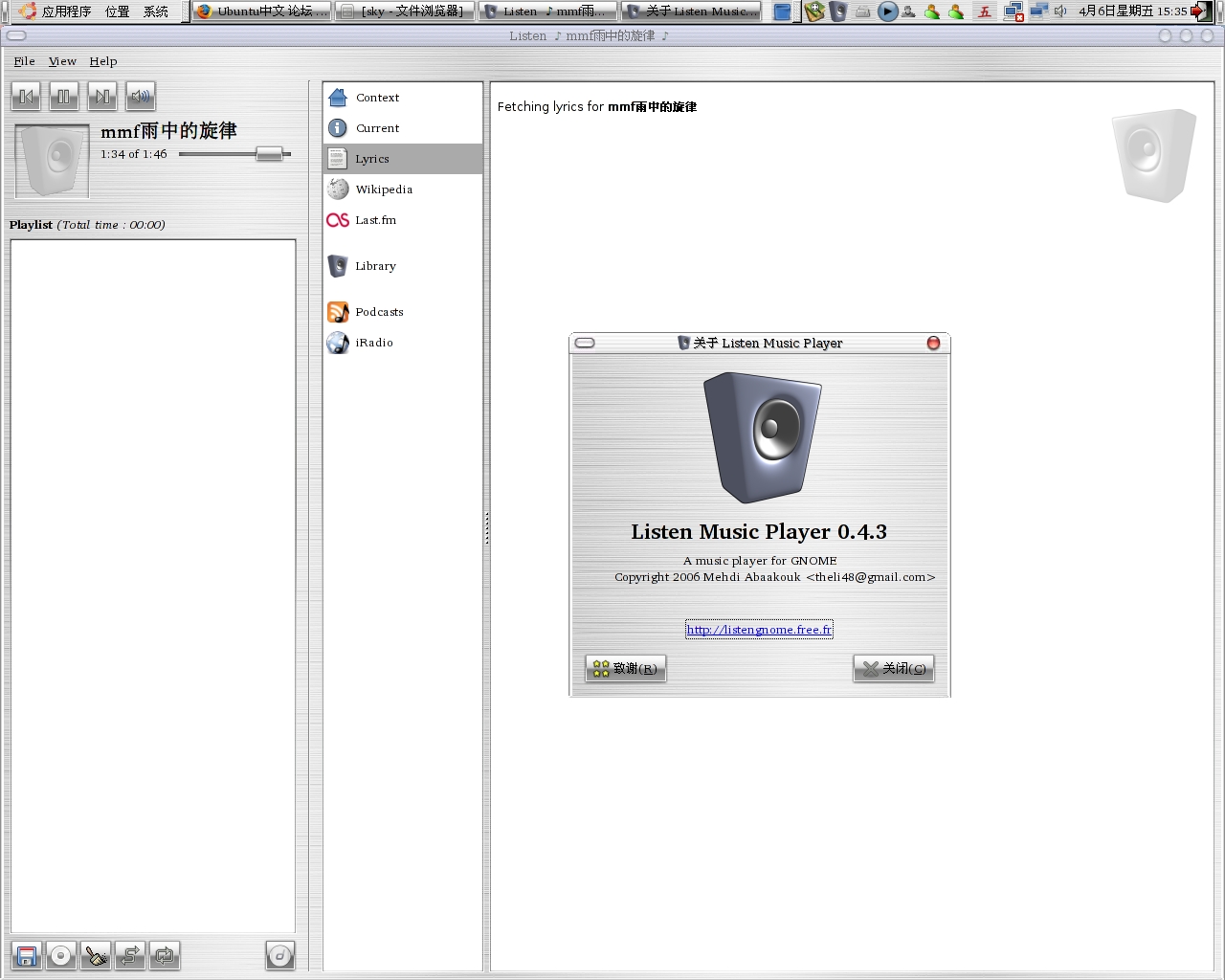Open iRadio in the sidebar

click(x=403, y=343)
